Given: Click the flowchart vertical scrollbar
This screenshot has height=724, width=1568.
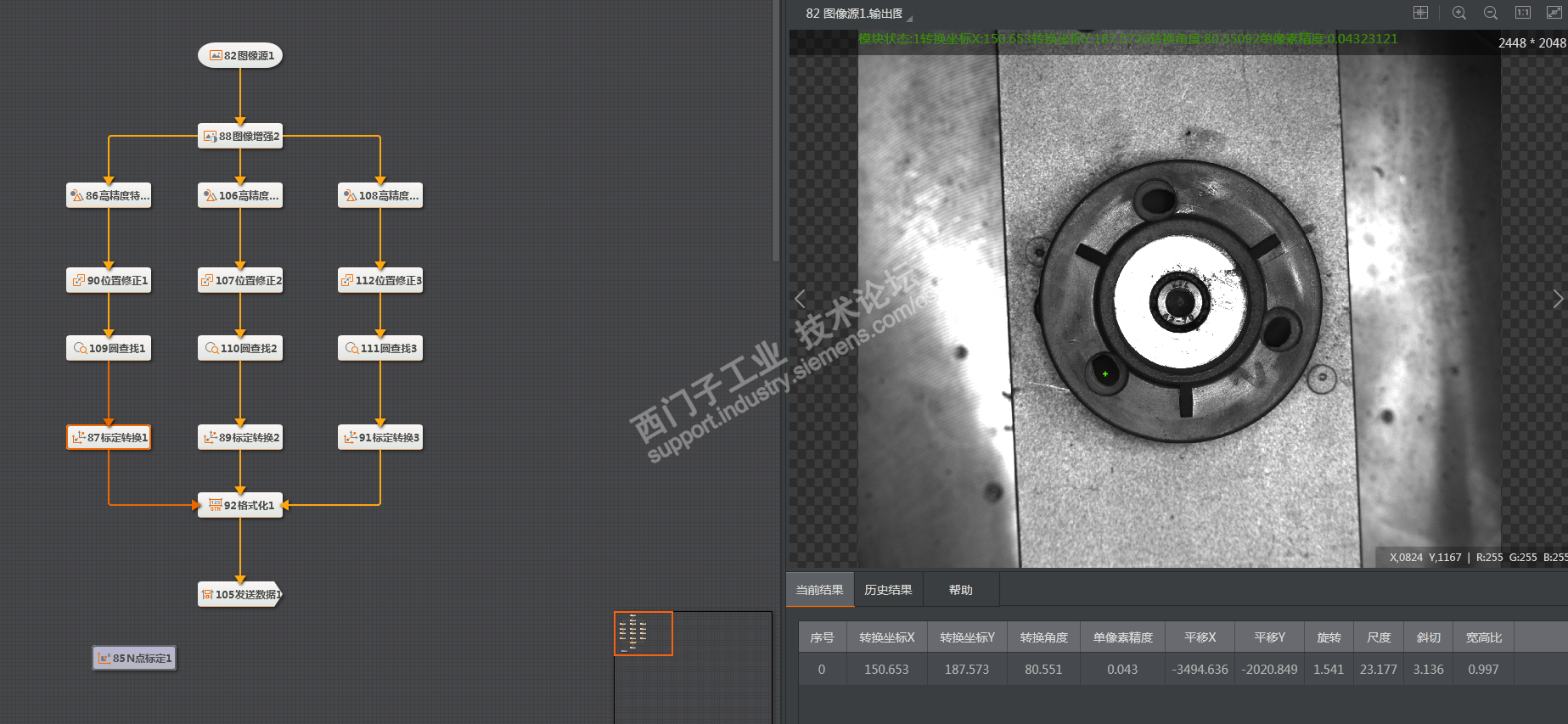Looking at the screenshot, I should [x=775, y=131].
